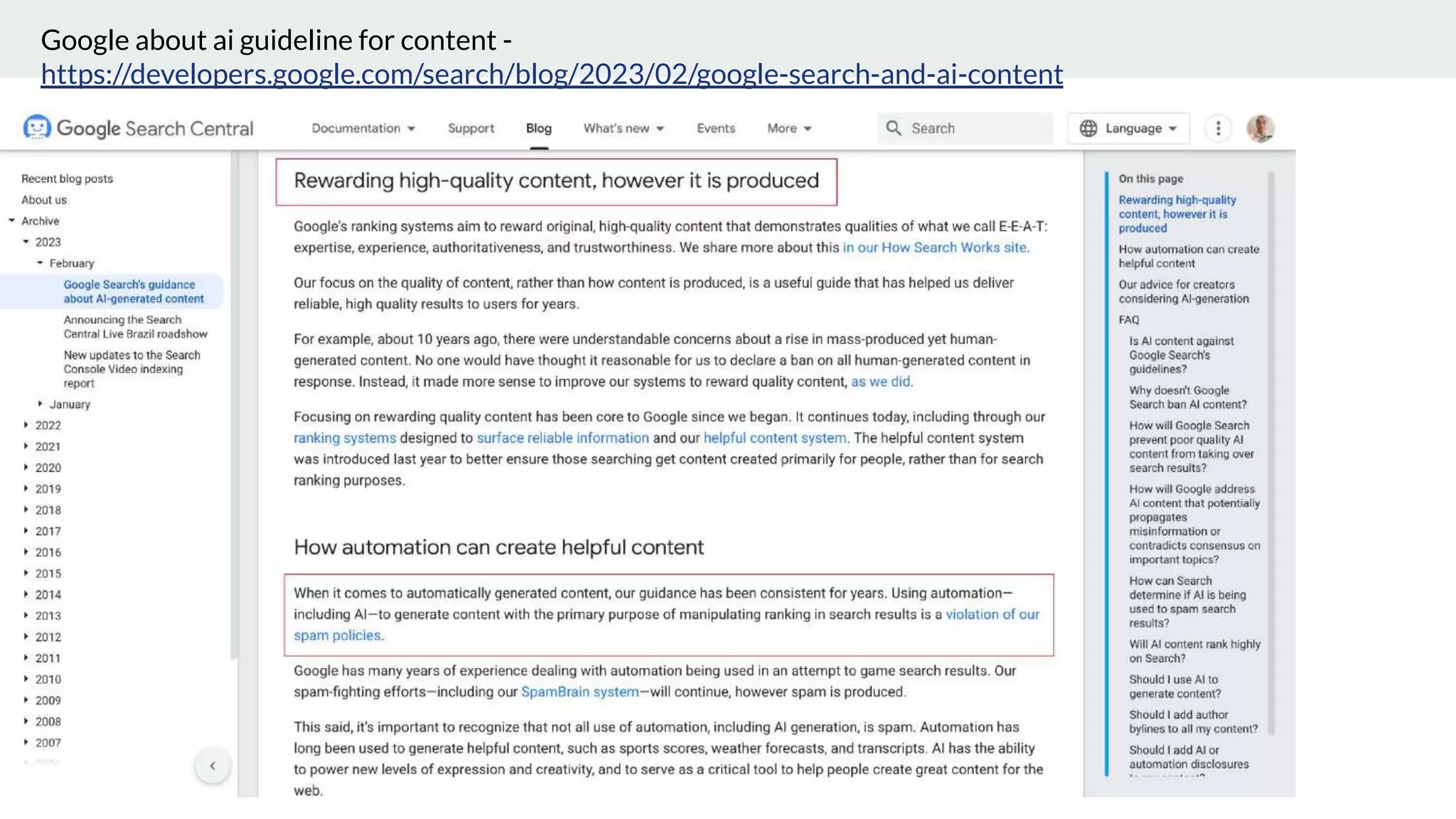Viewport: 1456px width, 819px height.
Task: Open the Language selector dropdown
Action: coord(1128,128)
